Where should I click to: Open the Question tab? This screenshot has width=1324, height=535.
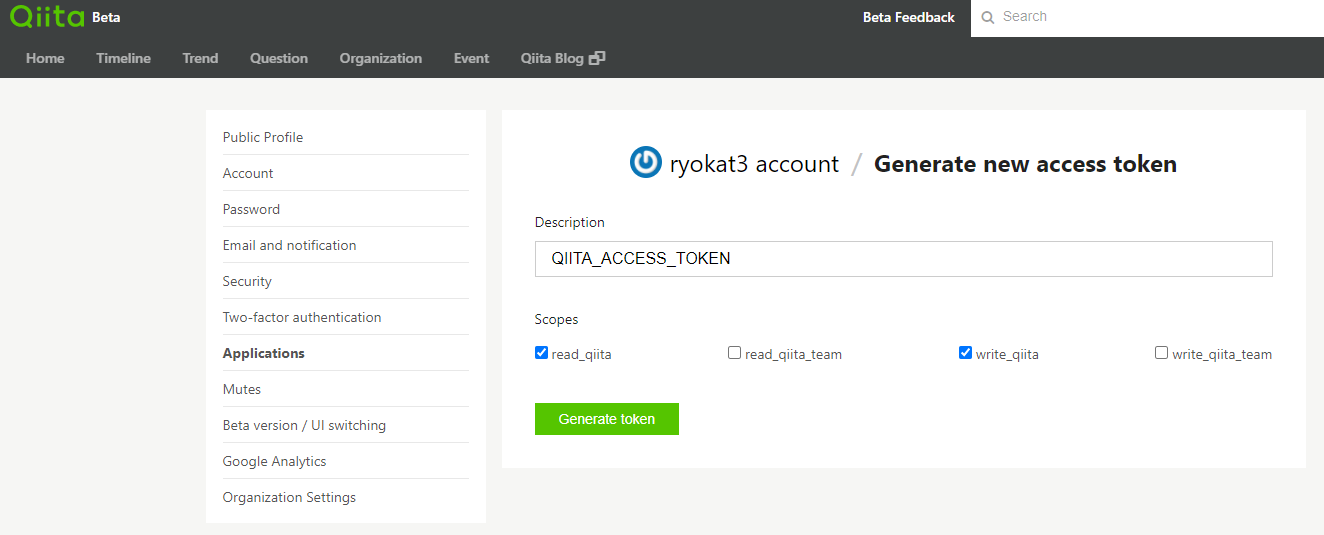(x=279, y=58)
